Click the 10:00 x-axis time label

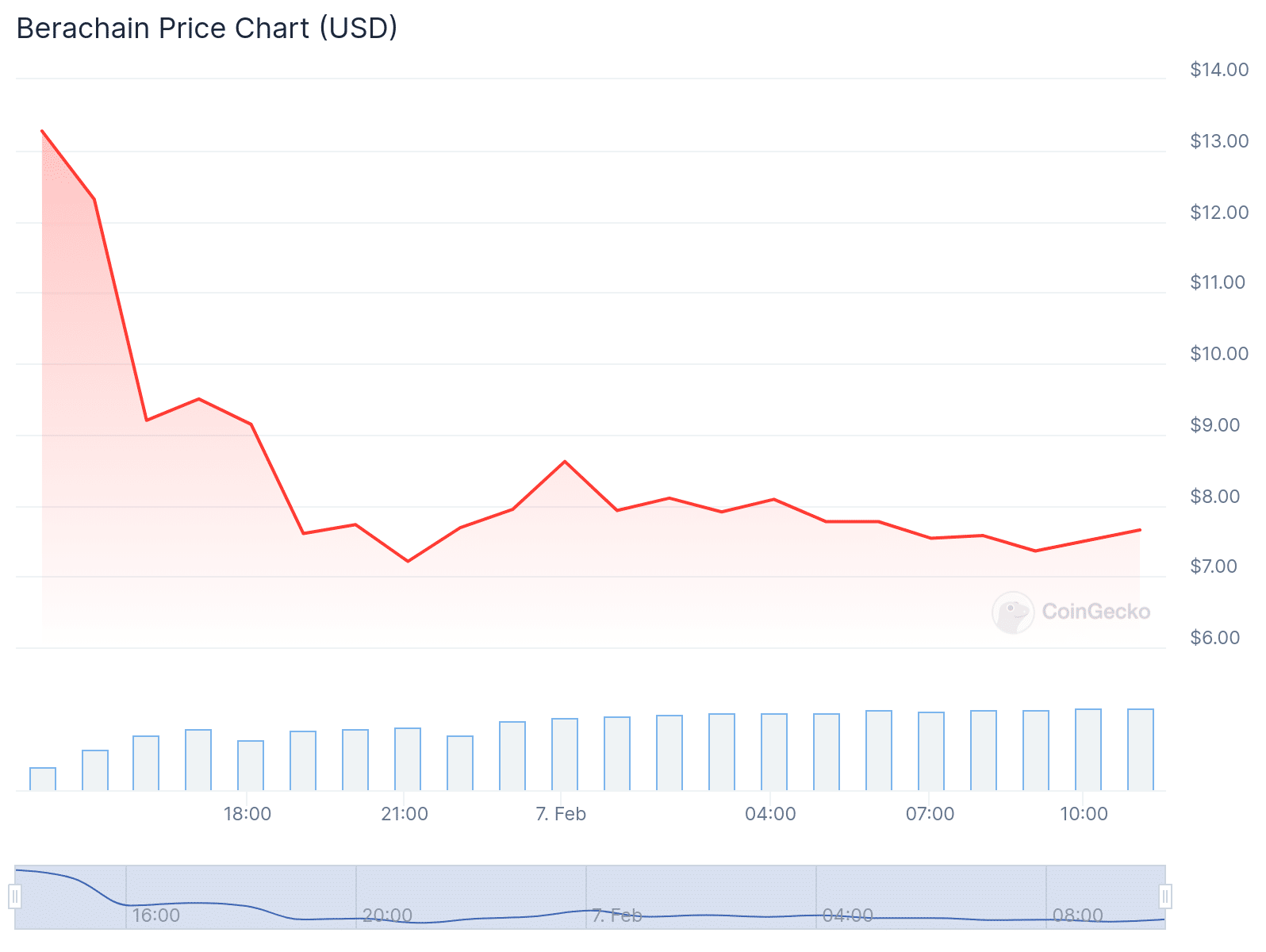tap(1084, 814)
